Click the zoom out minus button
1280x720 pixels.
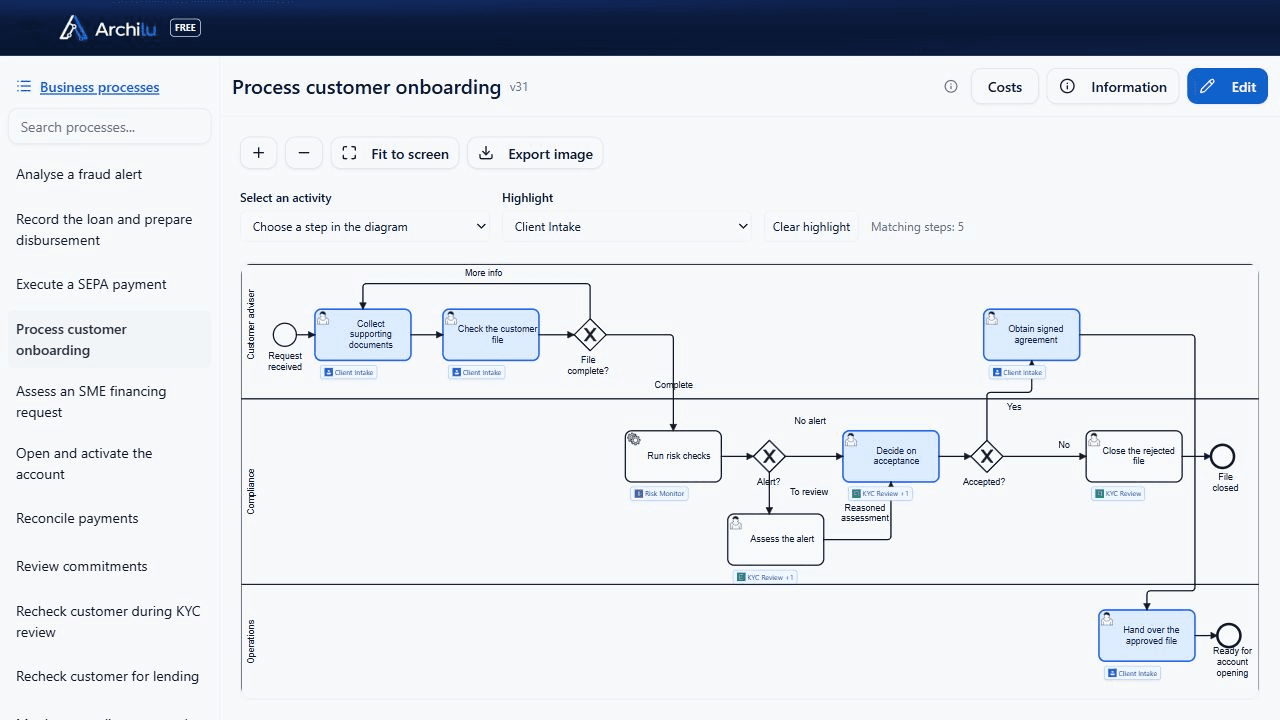(x=304, y=153)
